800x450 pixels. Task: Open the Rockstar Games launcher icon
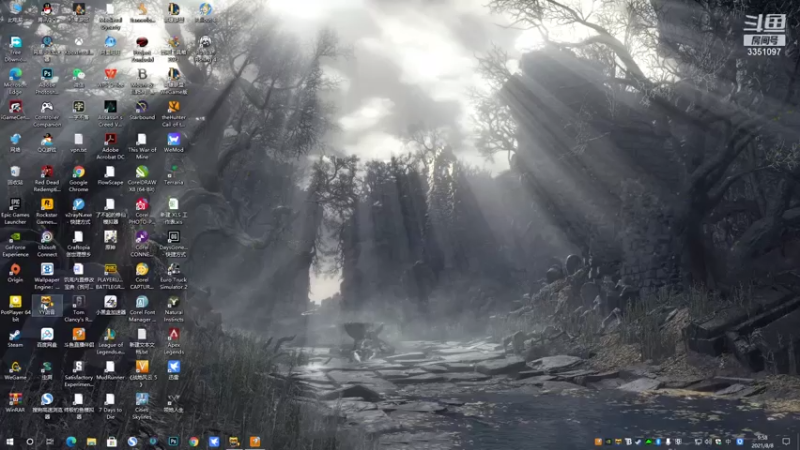pos(47,211)
